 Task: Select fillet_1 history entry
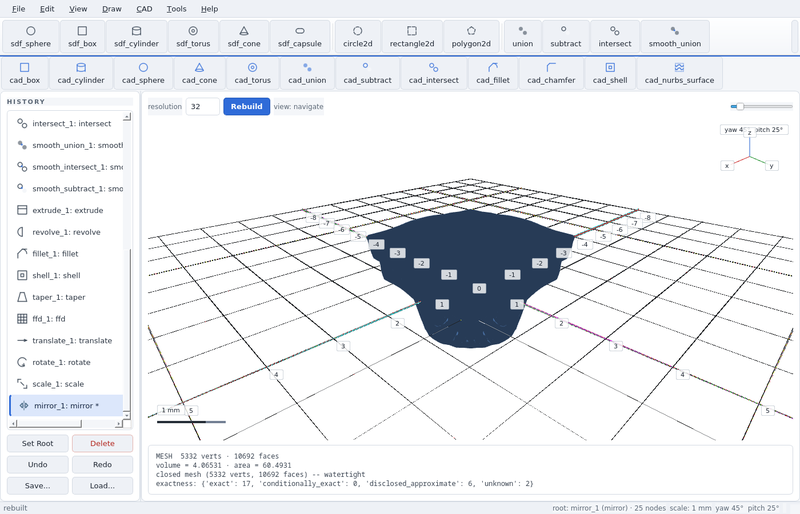coord(66,254)
